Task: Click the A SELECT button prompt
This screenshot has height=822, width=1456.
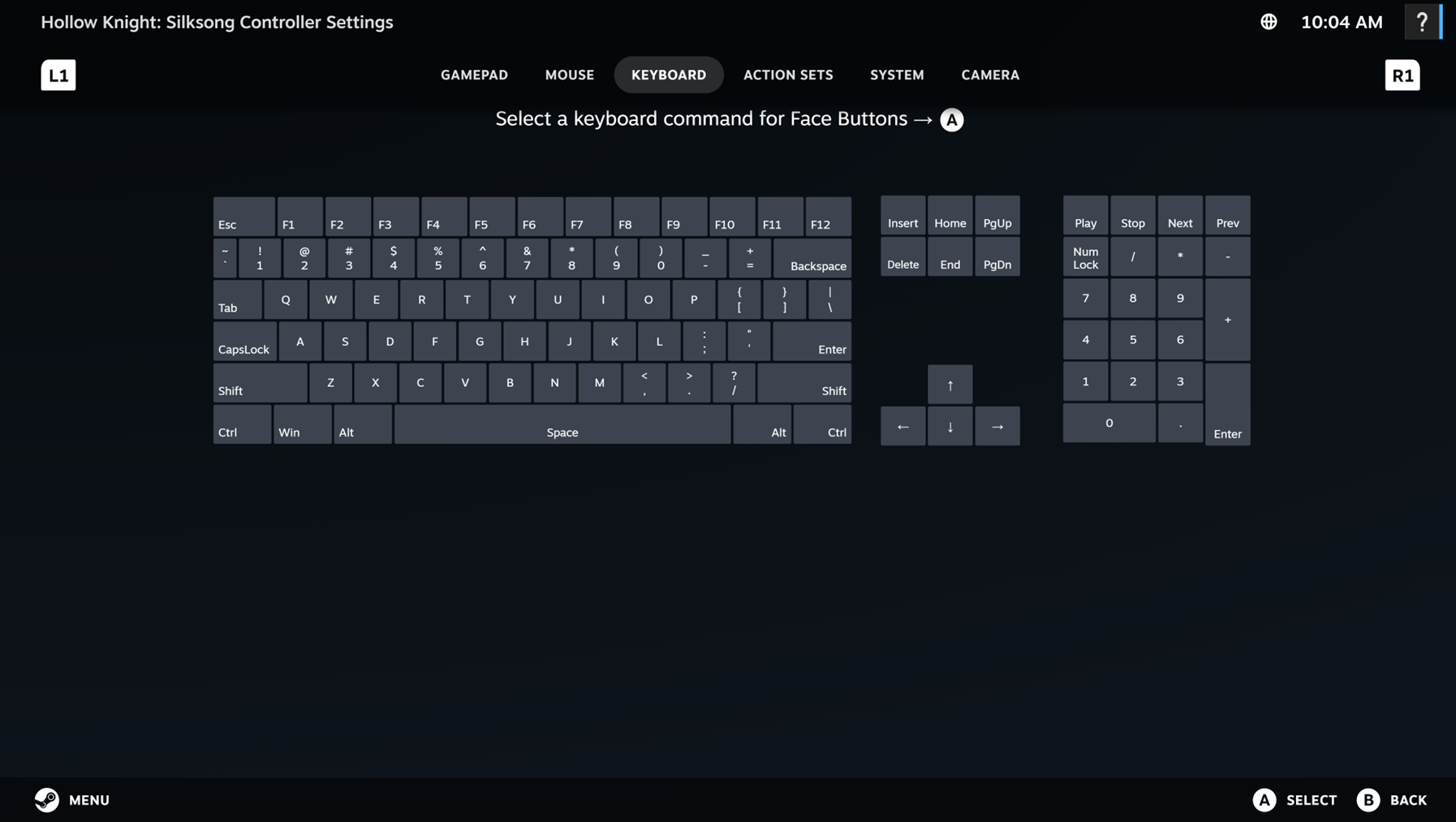Action: (1294, 800)
